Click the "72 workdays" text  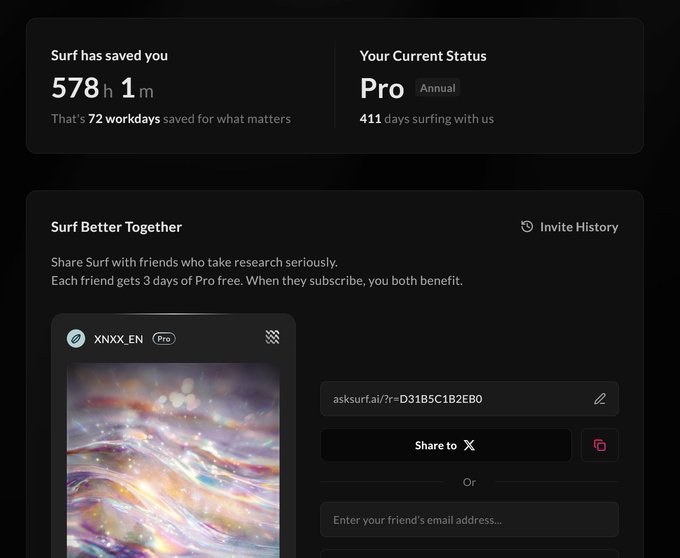(x=124, y=119)
